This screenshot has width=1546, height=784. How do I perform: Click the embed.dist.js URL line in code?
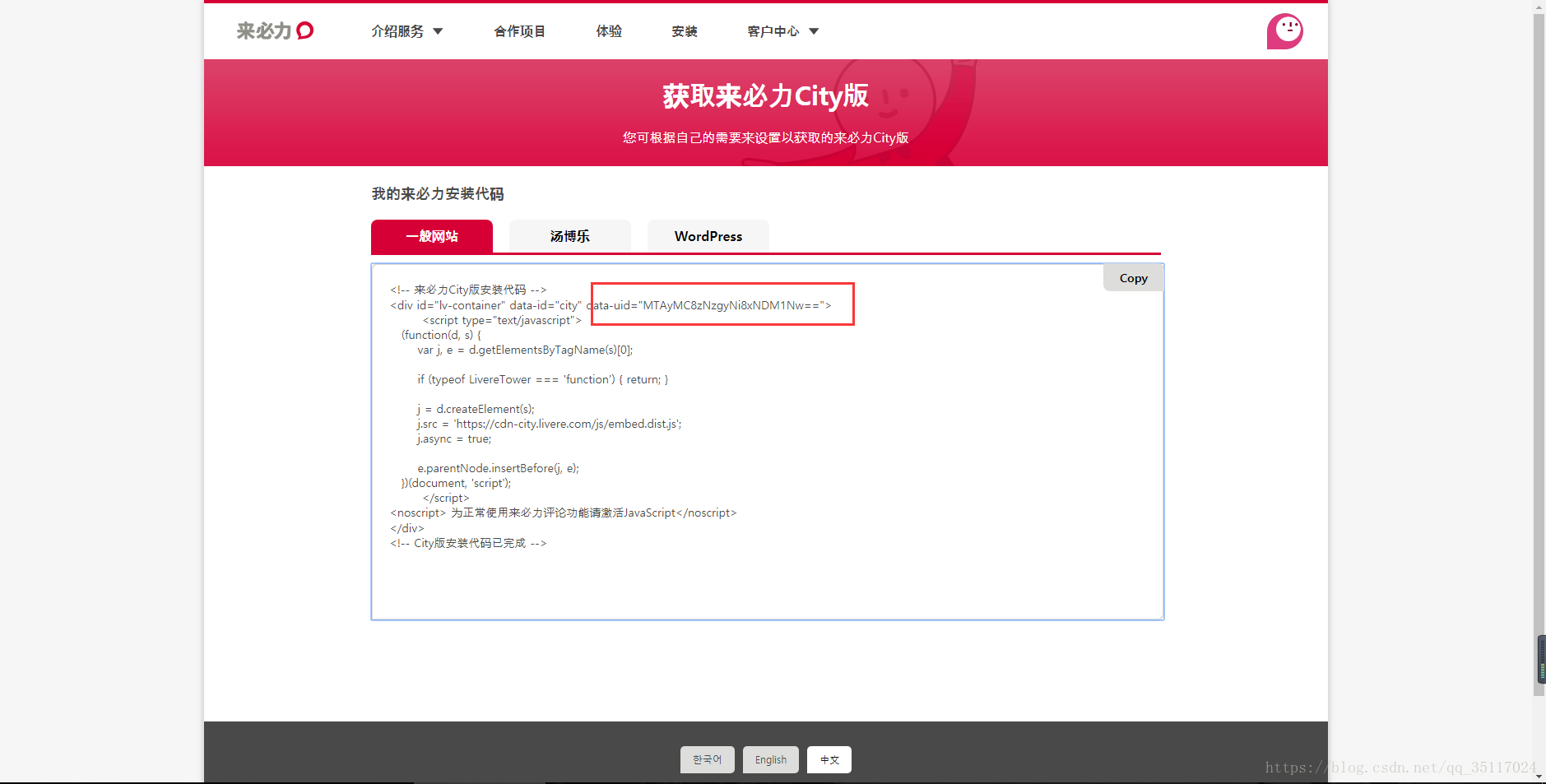[549, 424]
